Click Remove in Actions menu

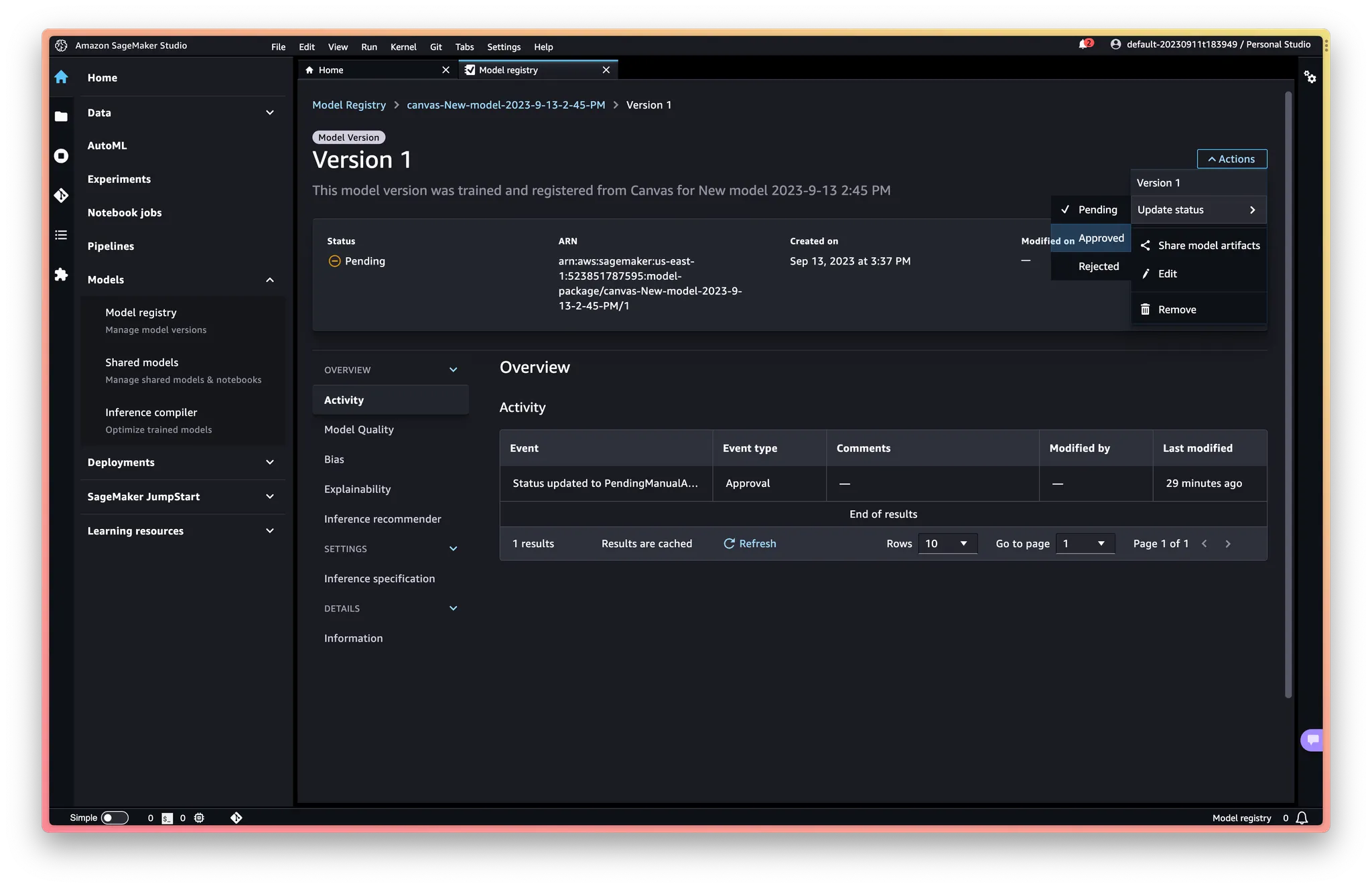tap(1176, 309)
